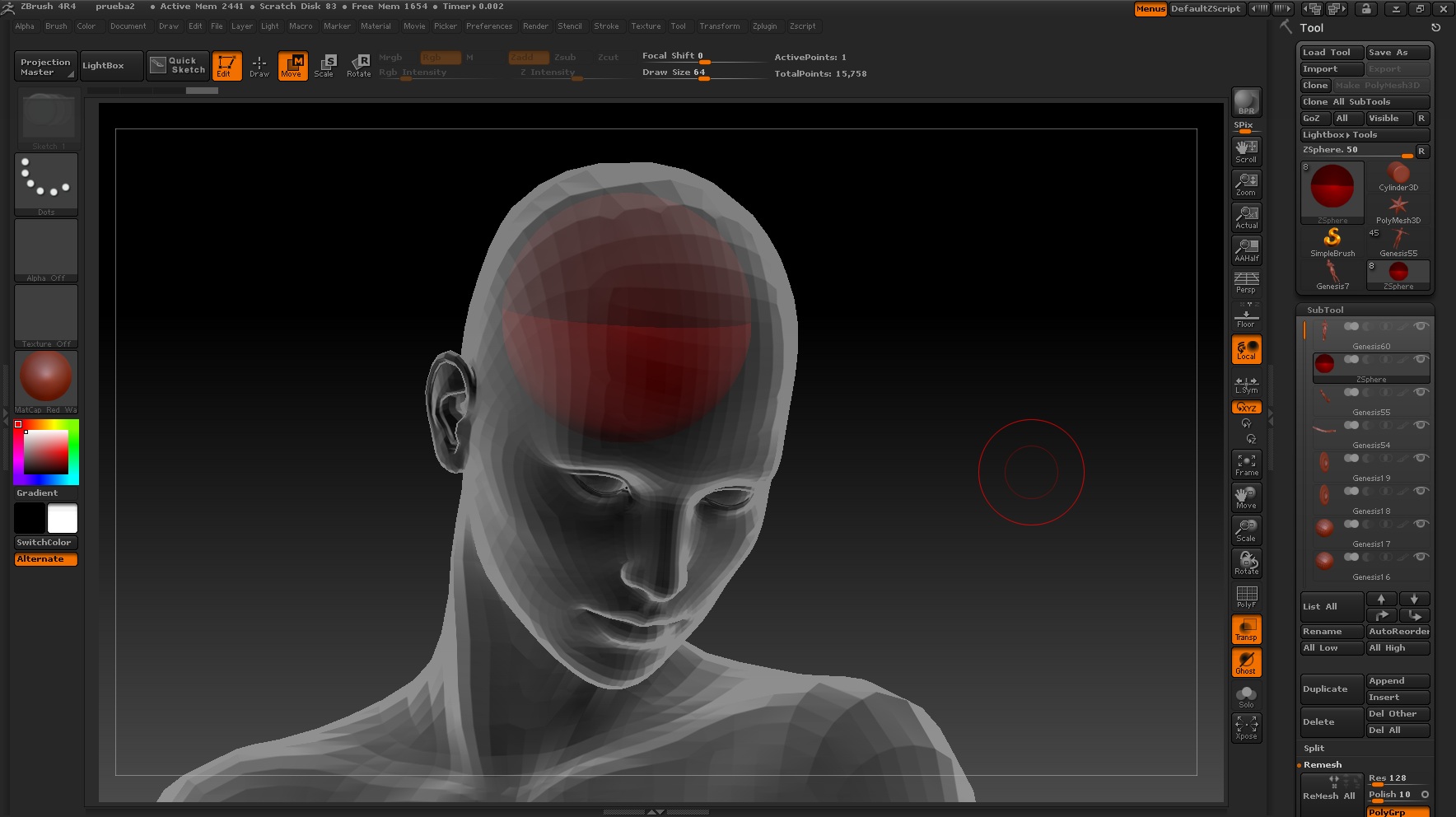This screenshot has width=1456, height=817.
Task: Click the BPR render icon
Action: pyautogui.click(x=1246, y=102)
